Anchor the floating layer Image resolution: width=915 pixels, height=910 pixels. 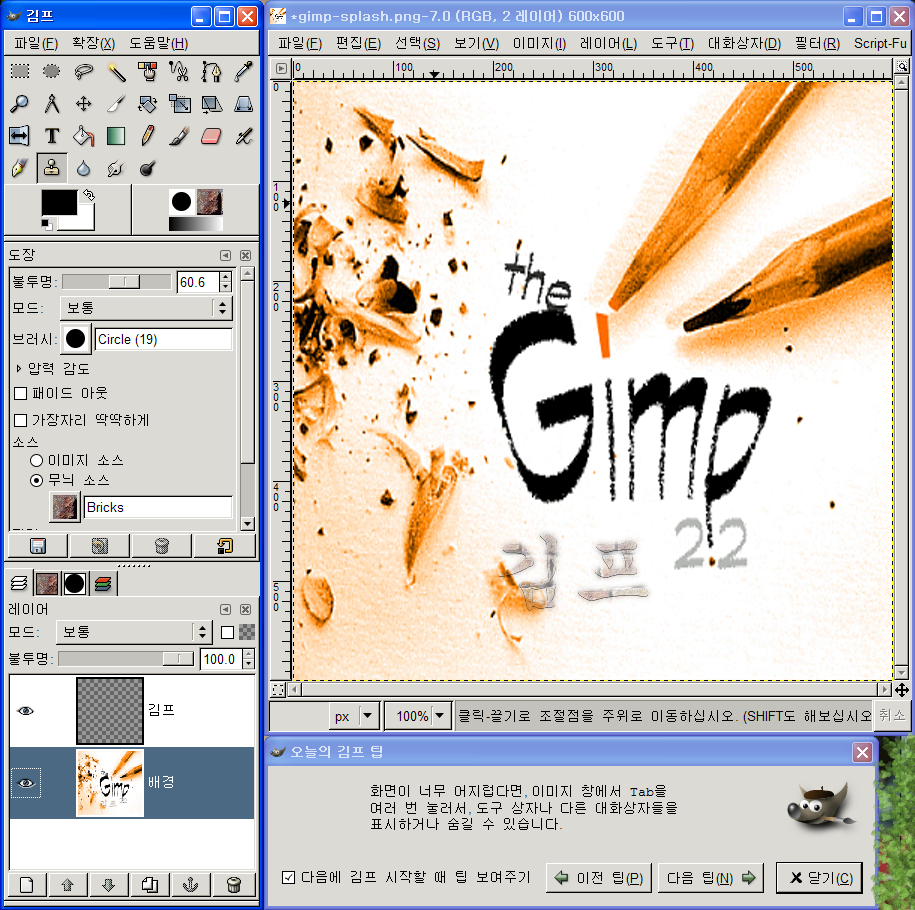tap(191, 885)
